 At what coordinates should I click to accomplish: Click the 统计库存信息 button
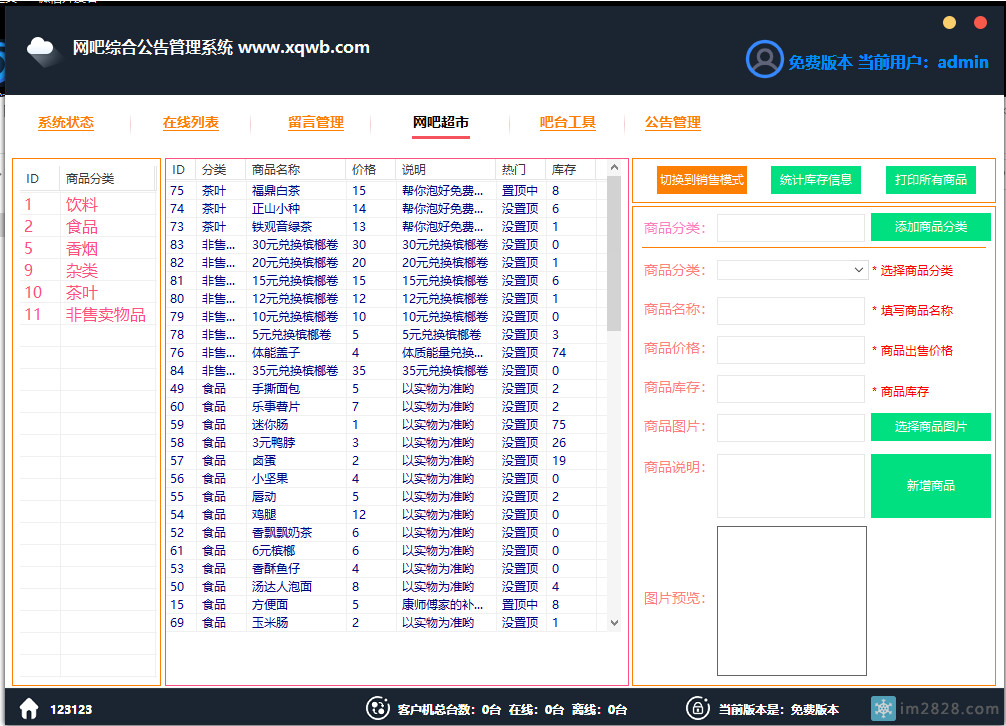[817, 180]
